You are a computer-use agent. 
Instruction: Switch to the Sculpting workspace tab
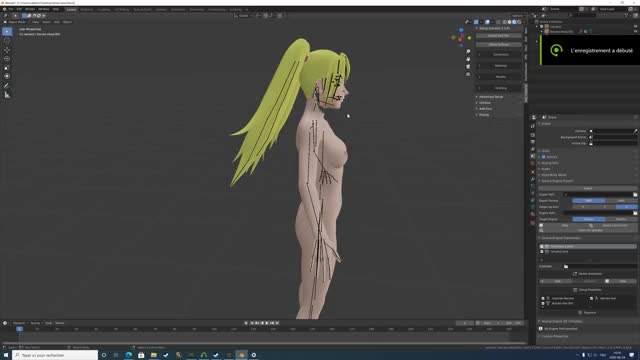point(104,9)
